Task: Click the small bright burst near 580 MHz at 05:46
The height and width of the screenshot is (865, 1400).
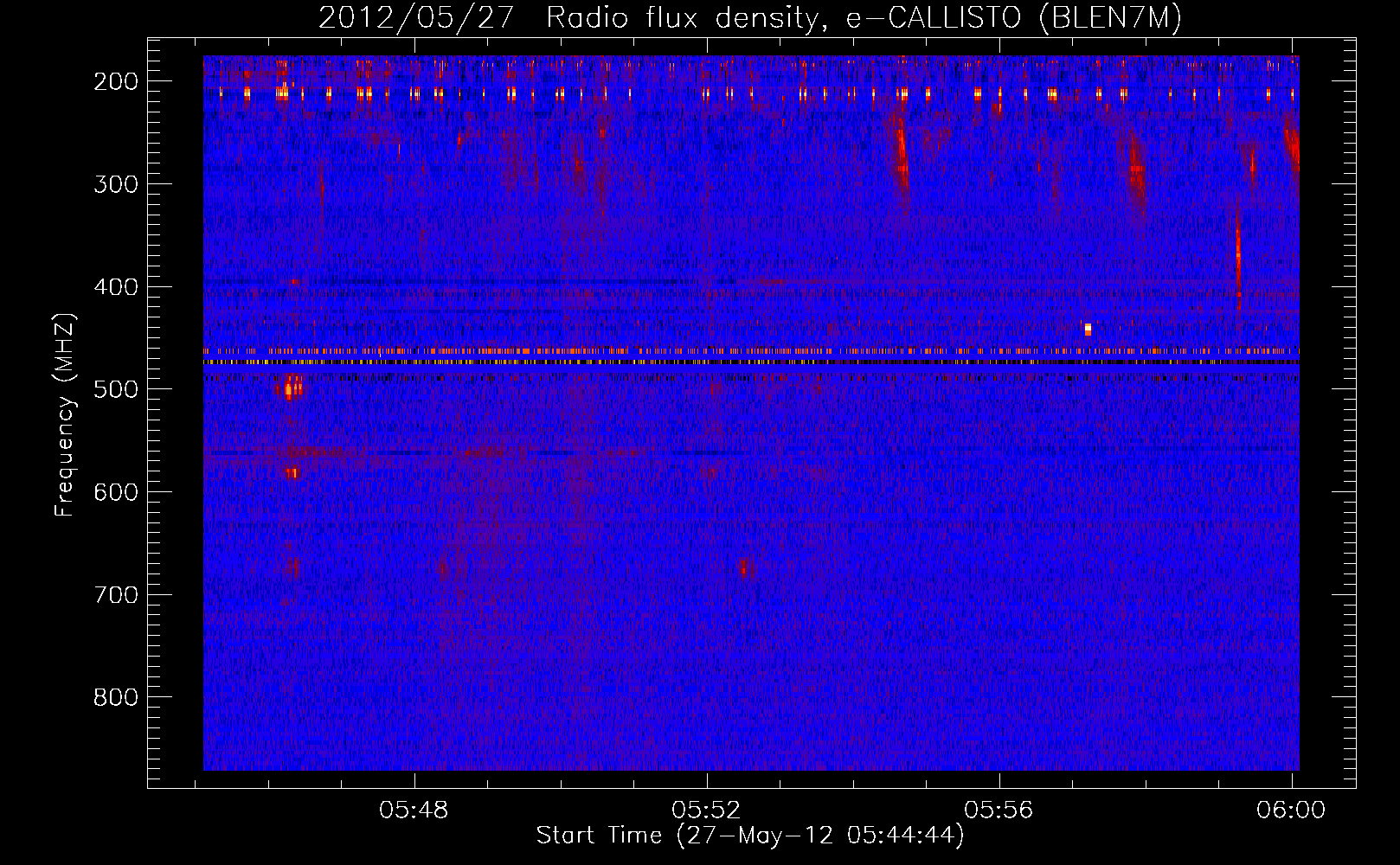Action: (x=292, y=473)
